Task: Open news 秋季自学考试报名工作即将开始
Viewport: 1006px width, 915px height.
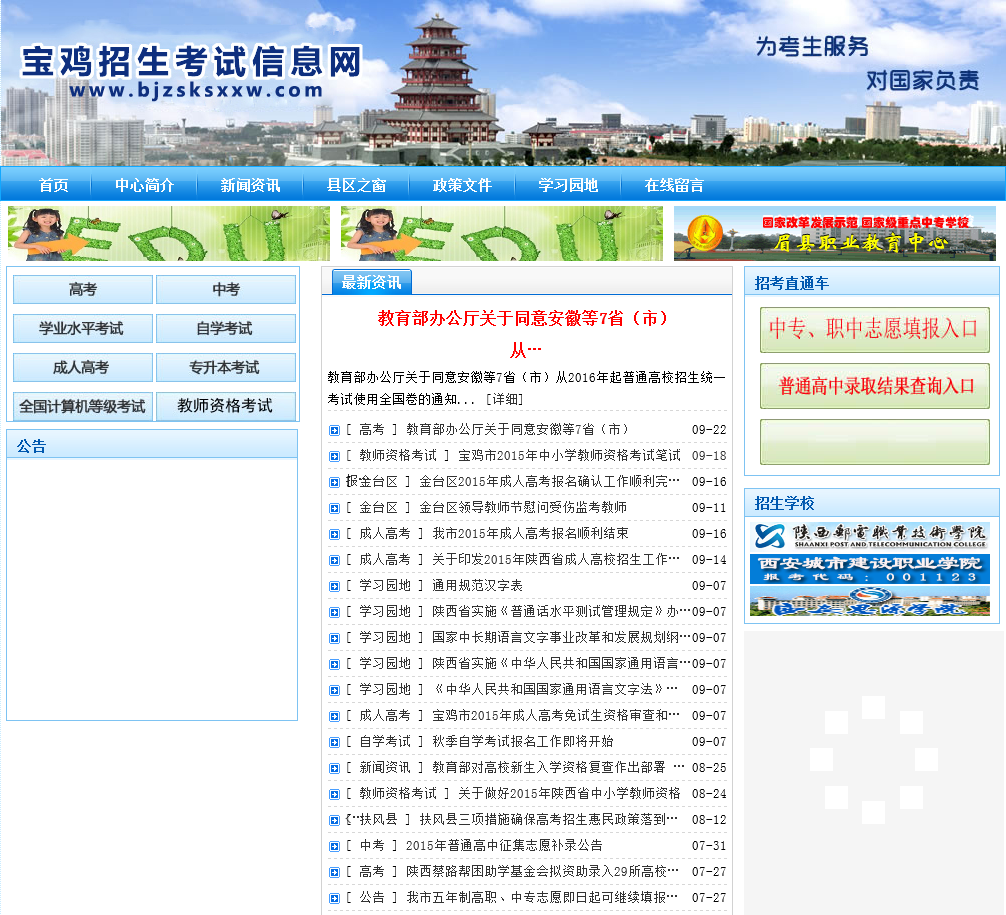Action: pos(523,741)
